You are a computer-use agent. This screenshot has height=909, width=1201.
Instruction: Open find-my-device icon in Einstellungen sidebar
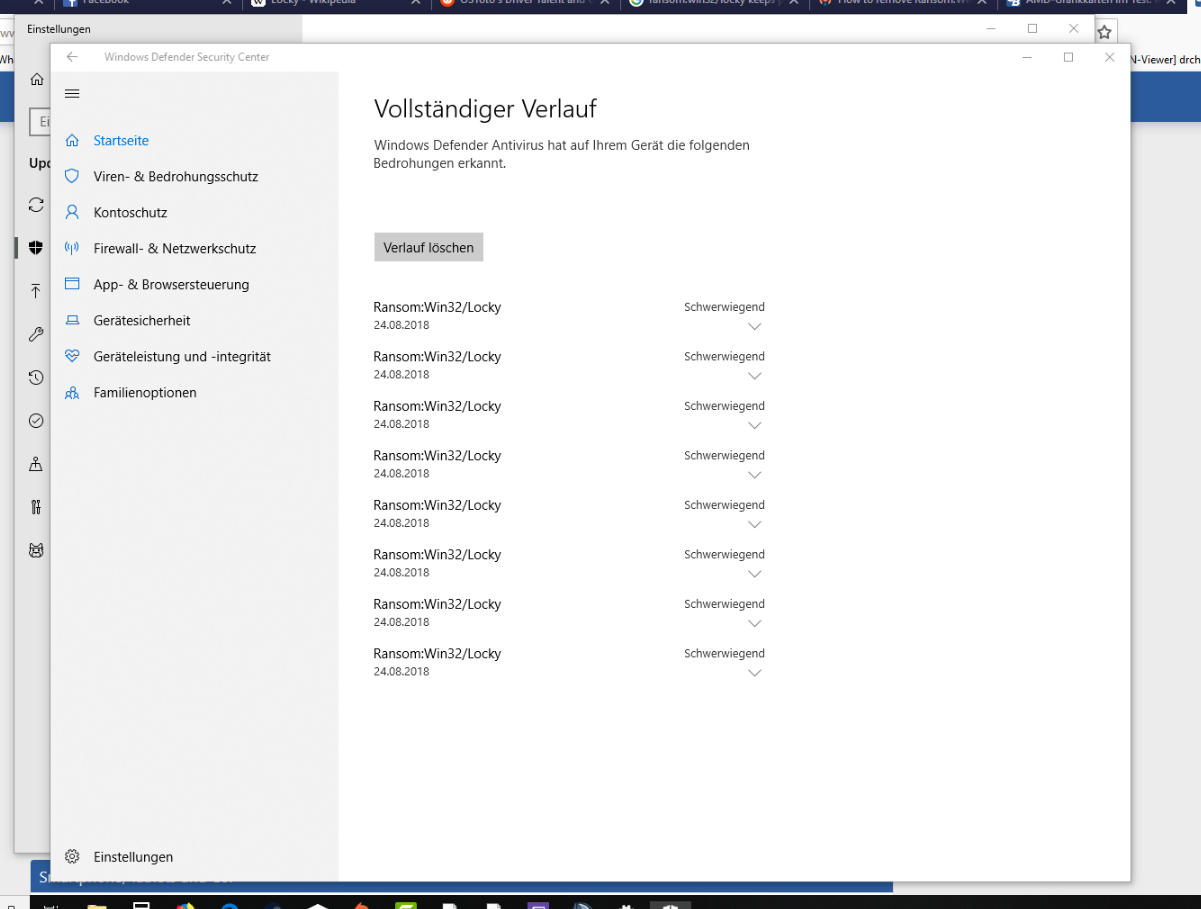[x=36, y=464]
